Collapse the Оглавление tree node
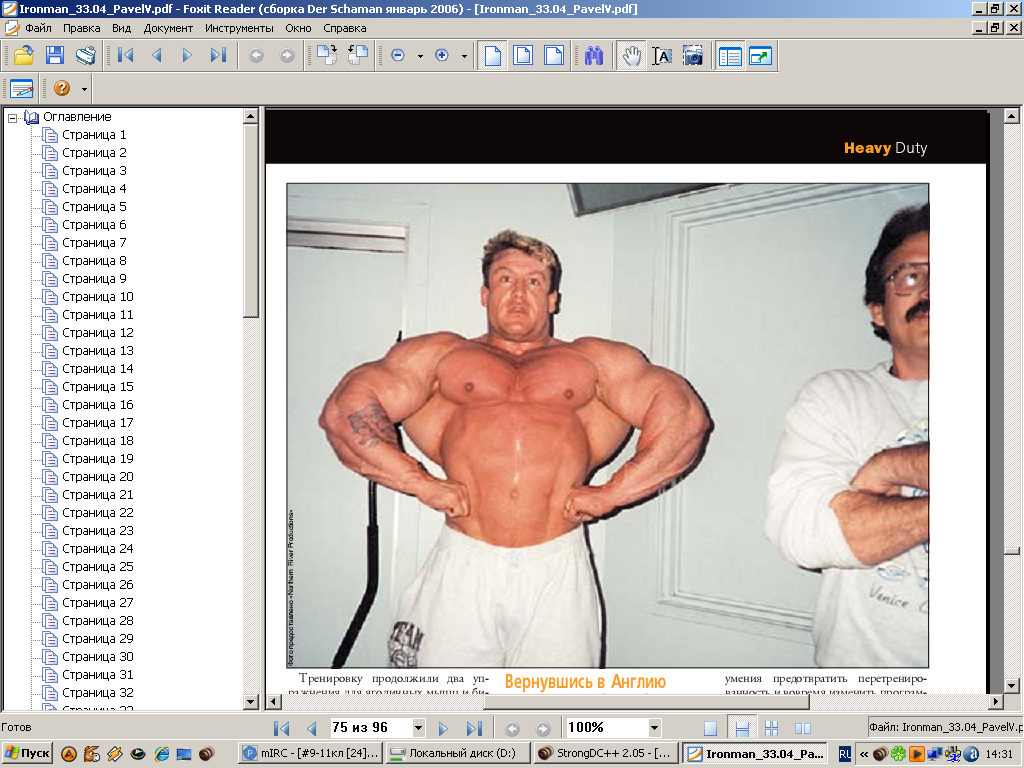 (13, 117)
